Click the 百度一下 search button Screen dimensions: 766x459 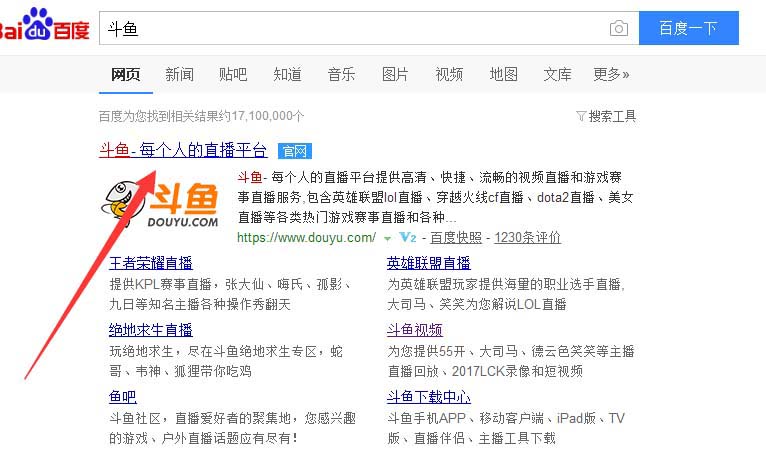coord(689,28)
